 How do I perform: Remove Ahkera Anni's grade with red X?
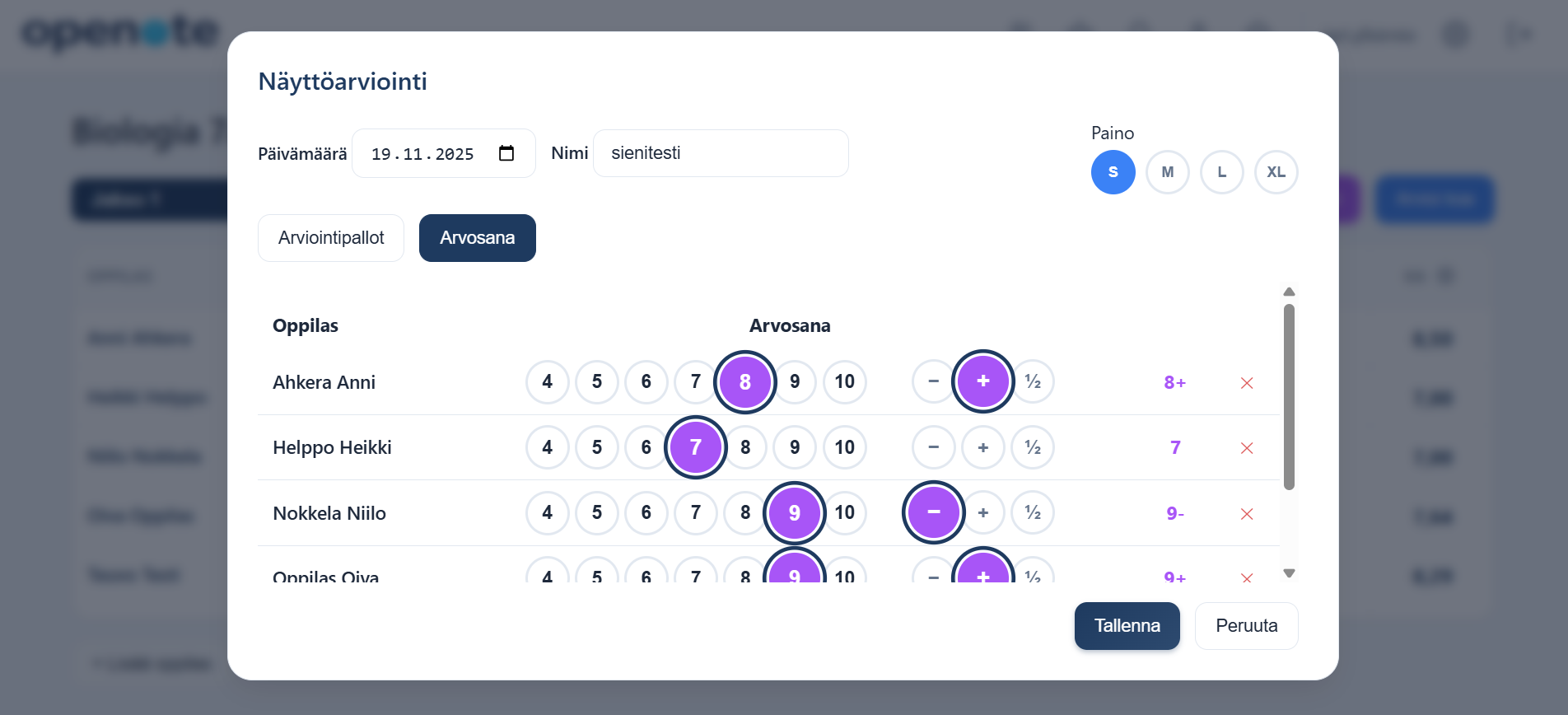point(1247,383)
